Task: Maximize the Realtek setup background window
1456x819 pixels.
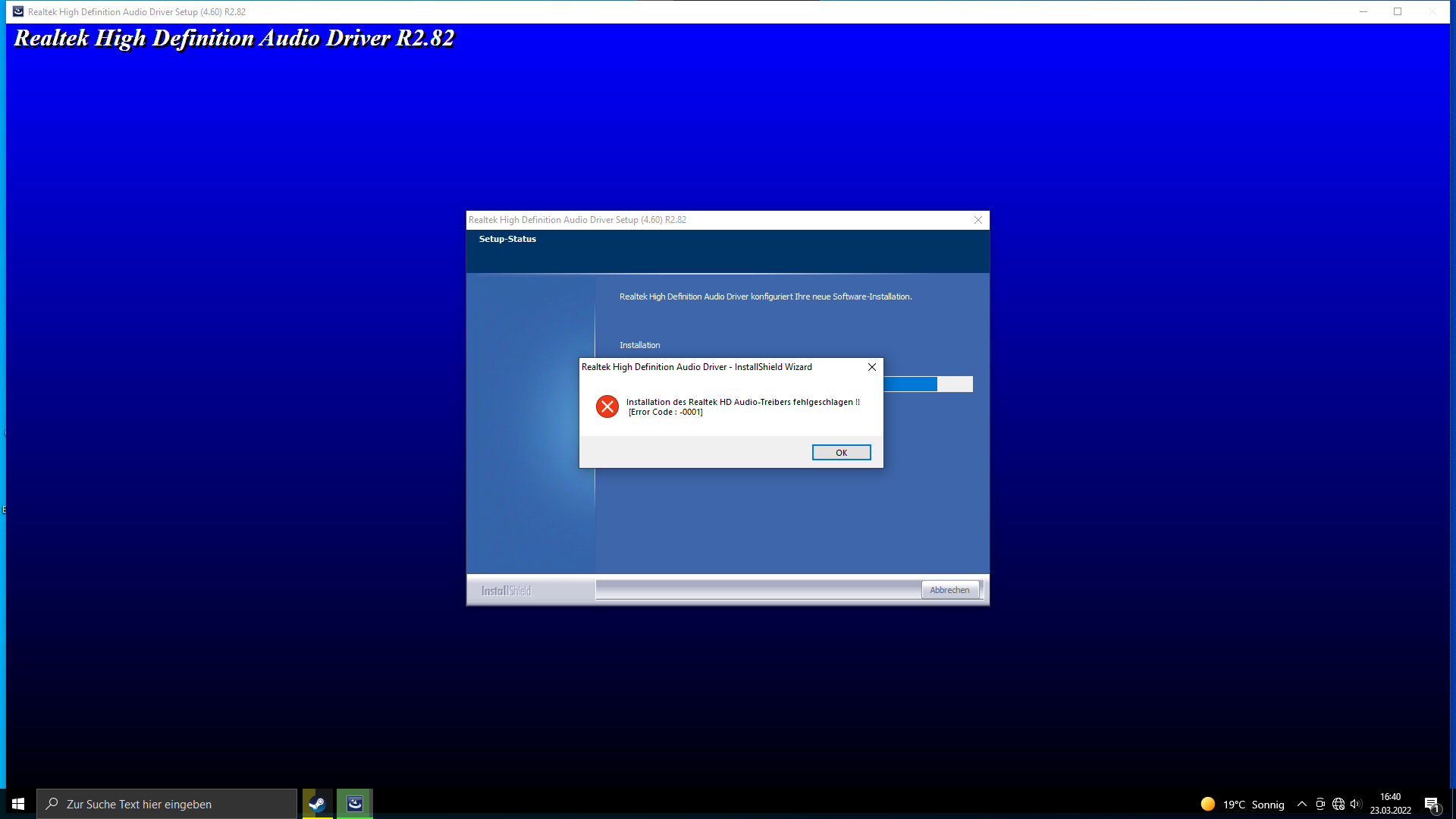Action: [x=1398, y=11]
